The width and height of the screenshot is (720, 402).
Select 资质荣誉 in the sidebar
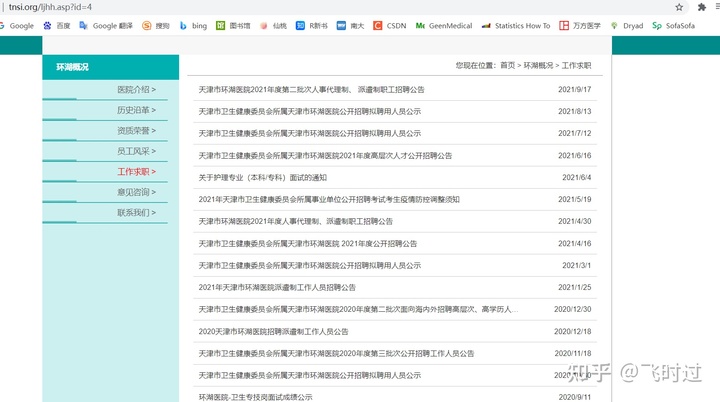pos(136,130)
